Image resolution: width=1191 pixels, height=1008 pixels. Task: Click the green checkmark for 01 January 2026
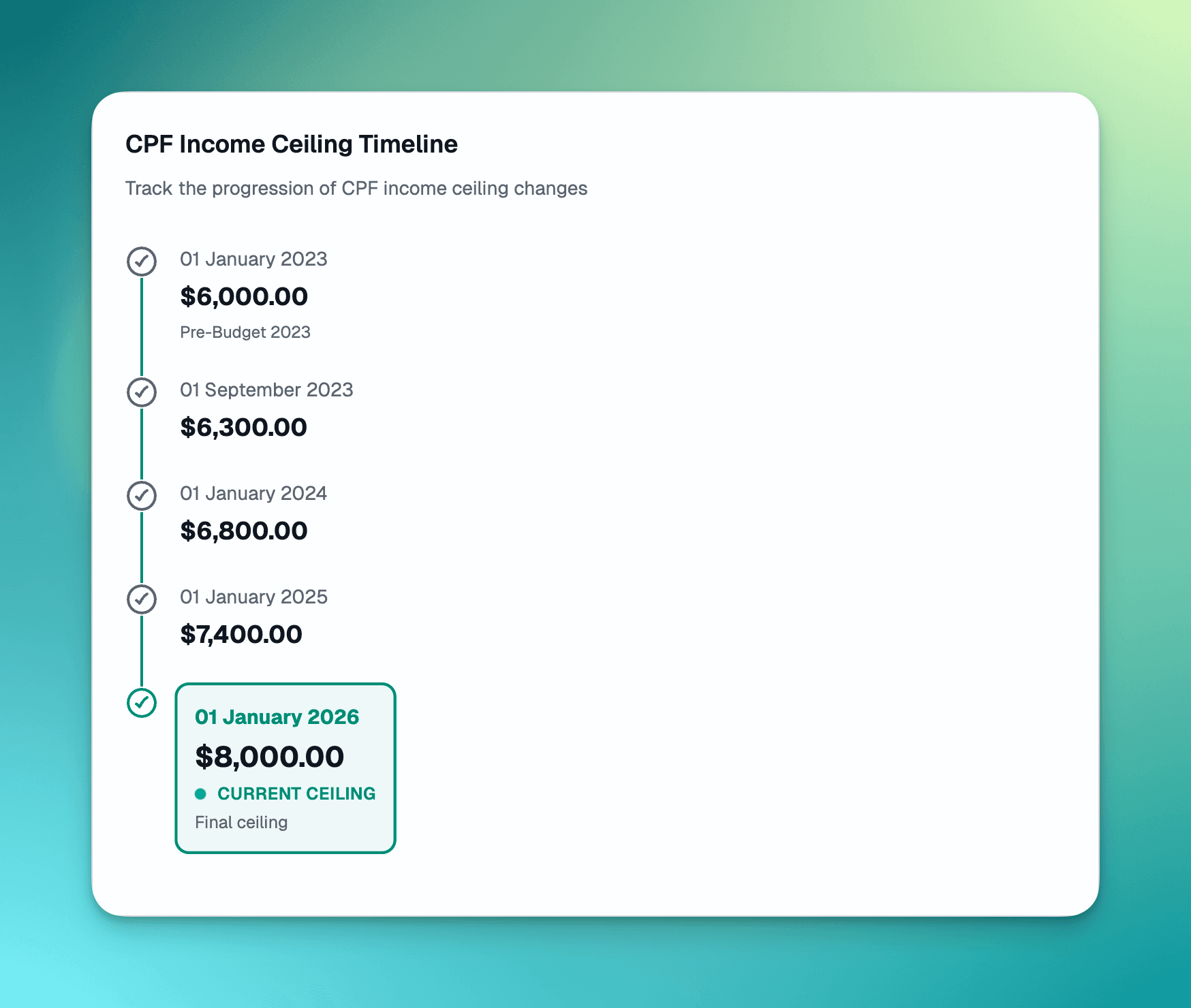pos(142,703)
